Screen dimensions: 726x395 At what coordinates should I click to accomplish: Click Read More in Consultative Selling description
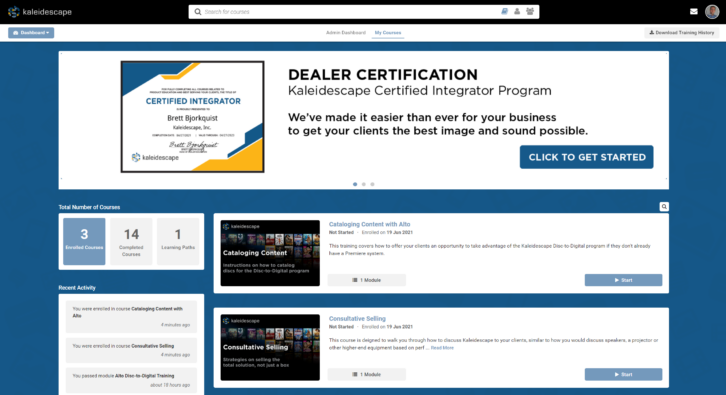(x=442, y=348)
